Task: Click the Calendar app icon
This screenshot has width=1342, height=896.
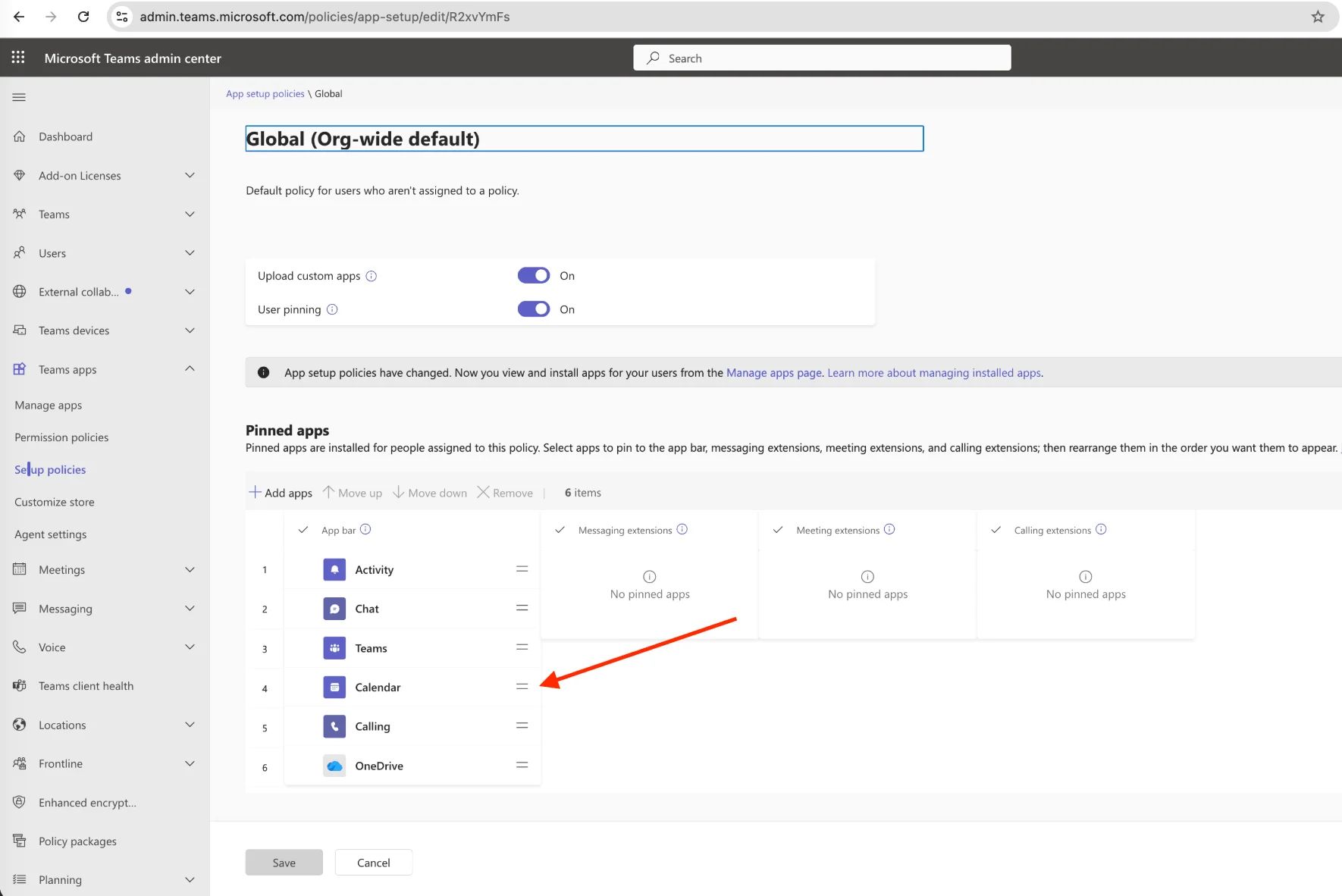Action: coord(334,687)
